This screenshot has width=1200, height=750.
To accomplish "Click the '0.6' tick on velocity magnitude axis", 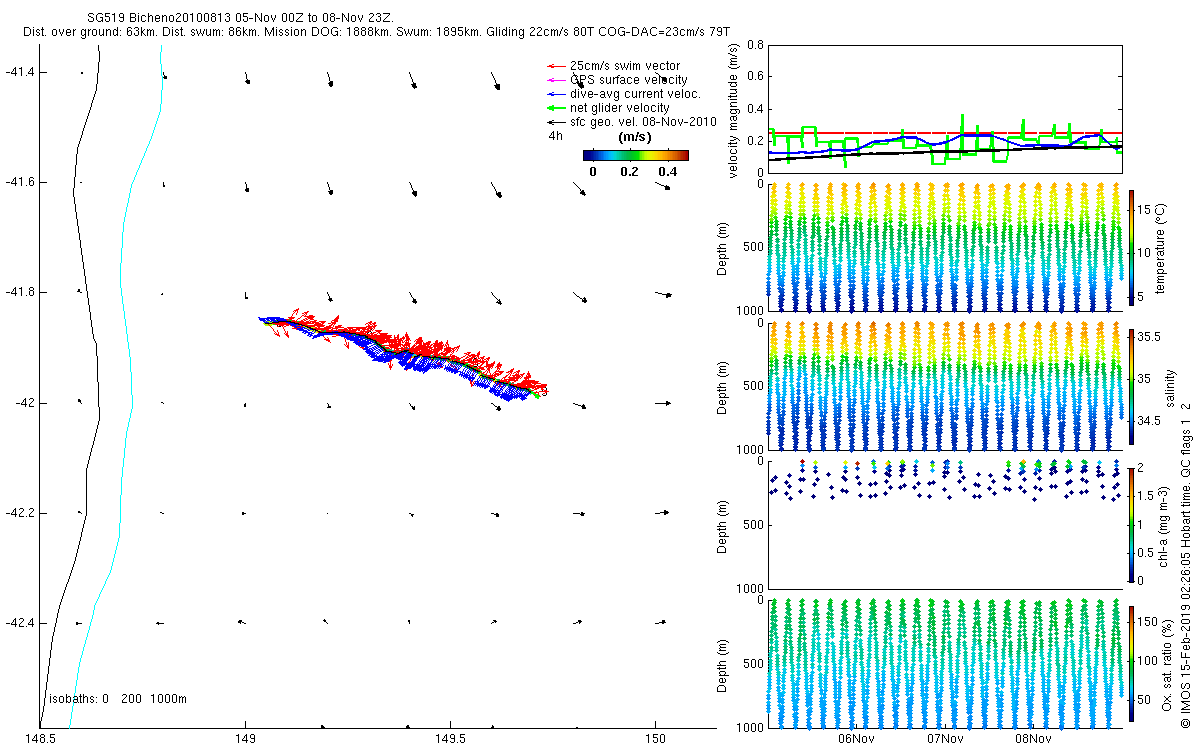I will (x=755, y=76).
